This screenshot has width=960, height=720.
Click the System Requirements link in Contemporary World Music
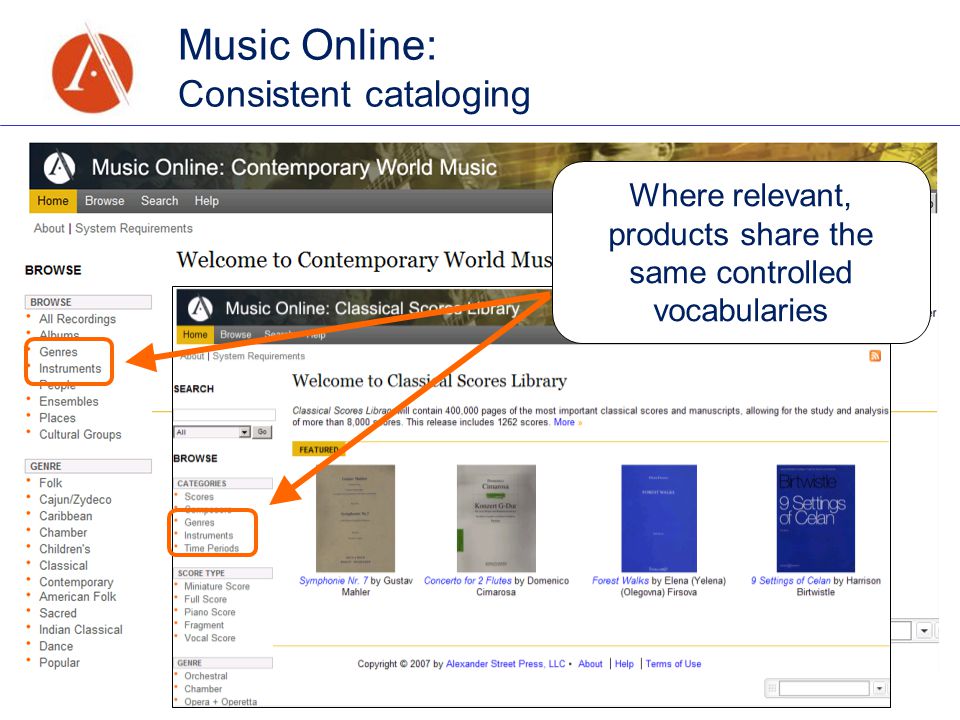click(x=133, y=228)
